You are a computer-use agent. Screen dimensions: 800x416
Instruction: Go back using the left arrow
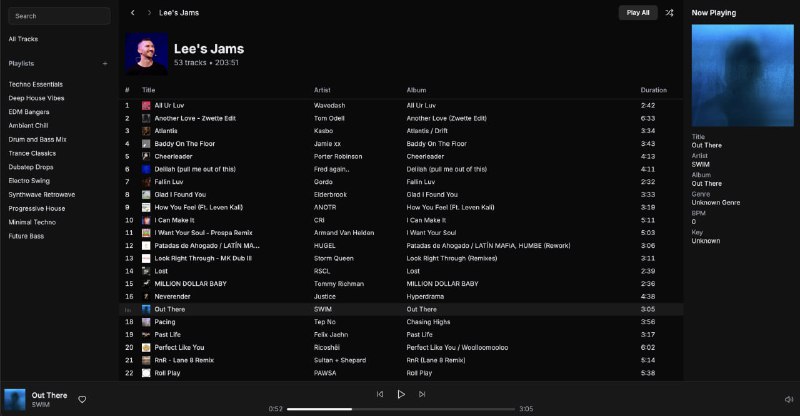[x=133, y=13]
